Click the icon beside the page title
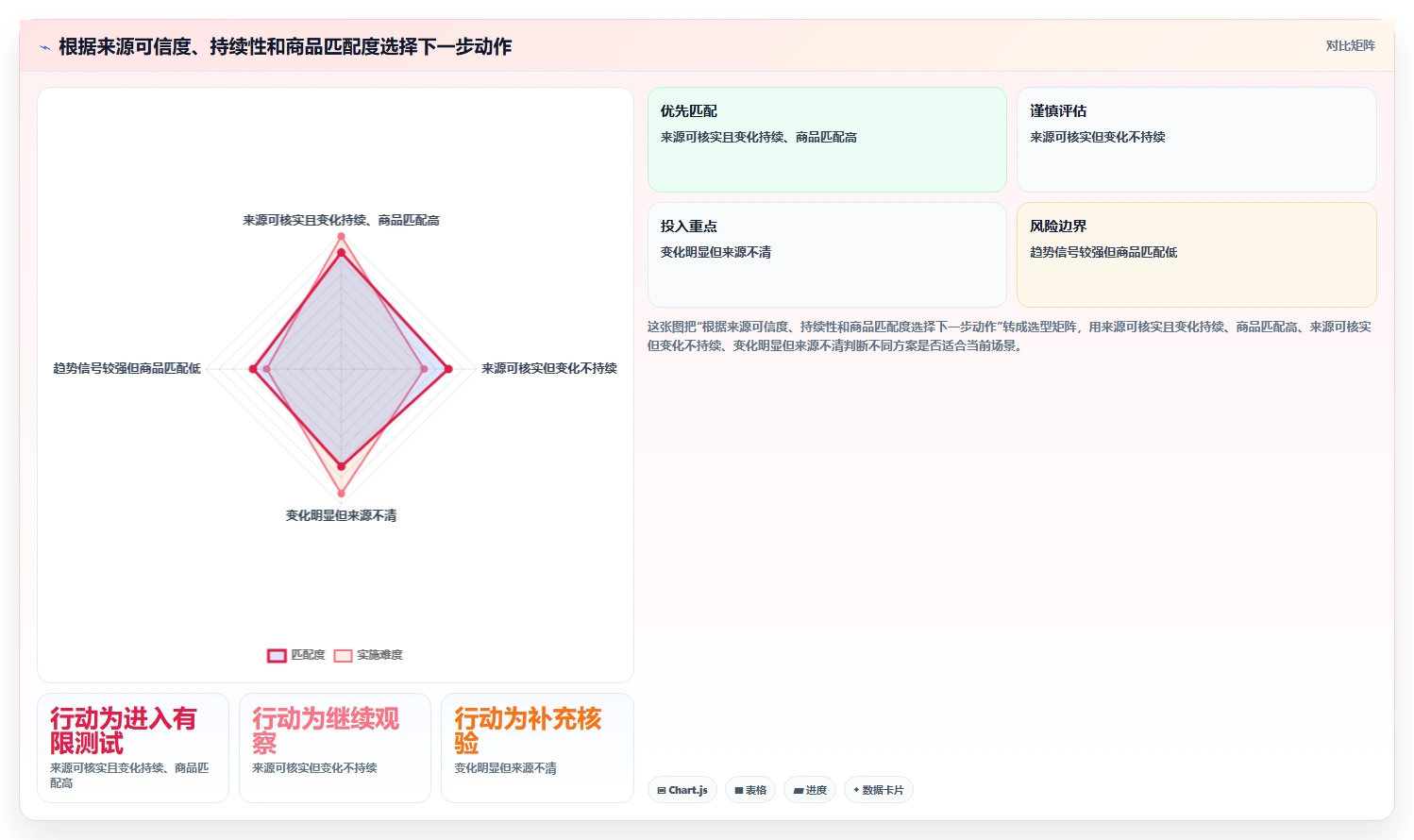This screenshot has width=1414, height=840. pyautogui.click(x=44, y=47)
